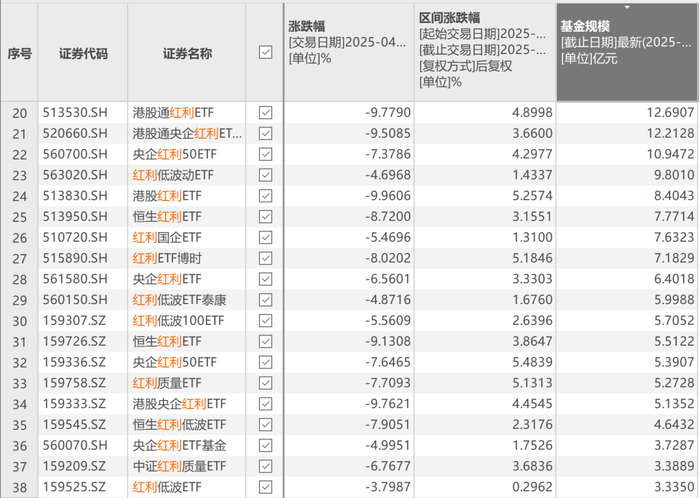
Task: Click the 涨跌幅 value -9.7790
Action: tap(388, 112)
